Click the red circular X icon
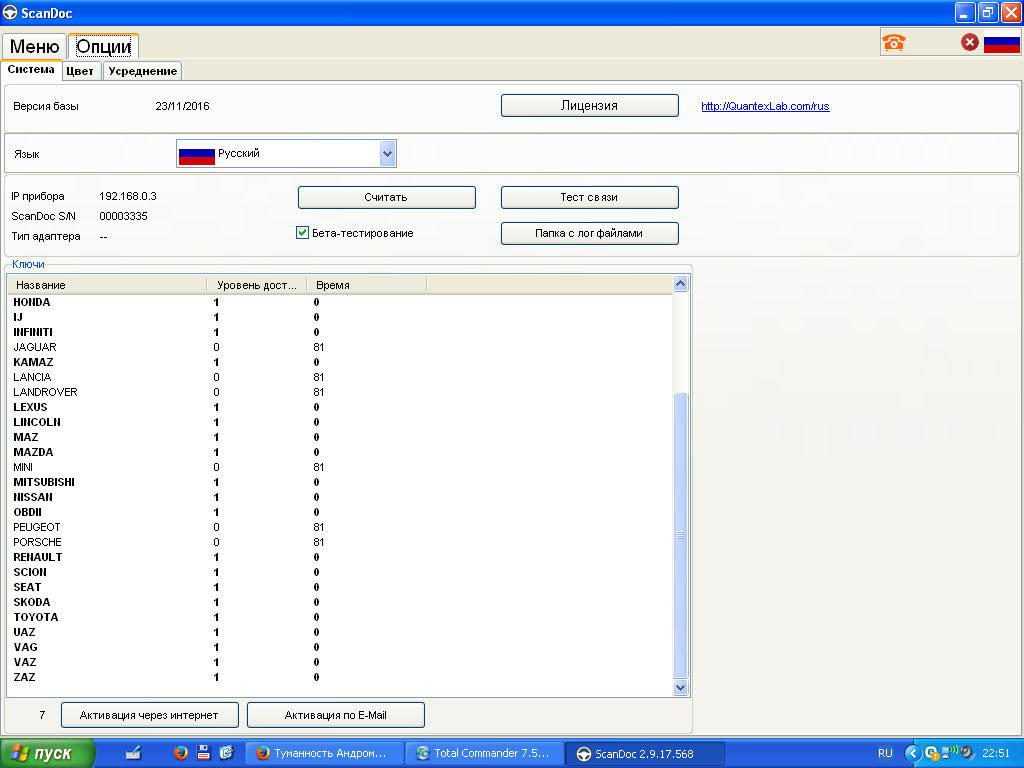 pos(969,42)
